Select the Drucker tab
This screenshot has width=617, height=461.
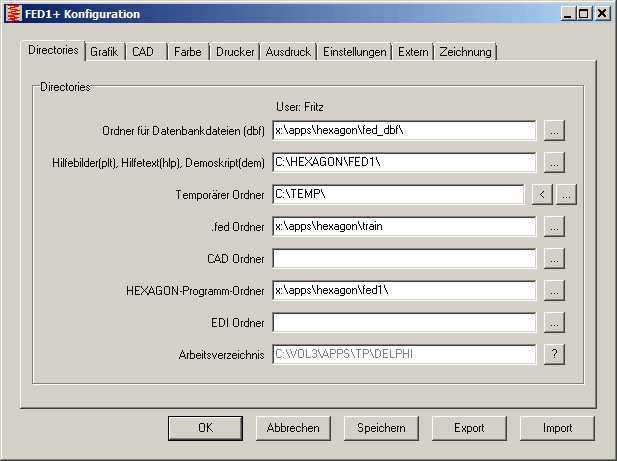(x=235, y=52)
